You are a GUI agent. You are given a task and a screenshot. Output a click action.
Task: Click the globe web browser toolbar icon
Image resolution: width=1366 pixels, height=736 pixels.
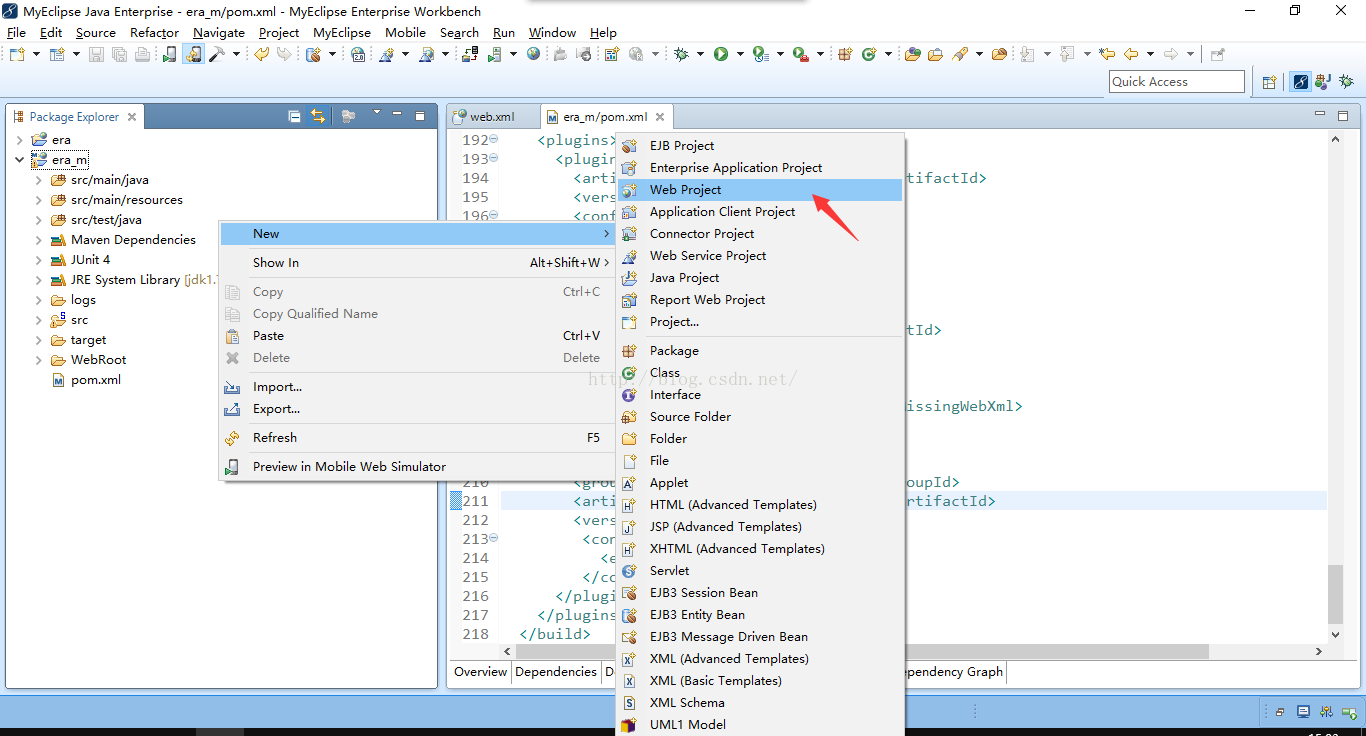tap(533, 54)
